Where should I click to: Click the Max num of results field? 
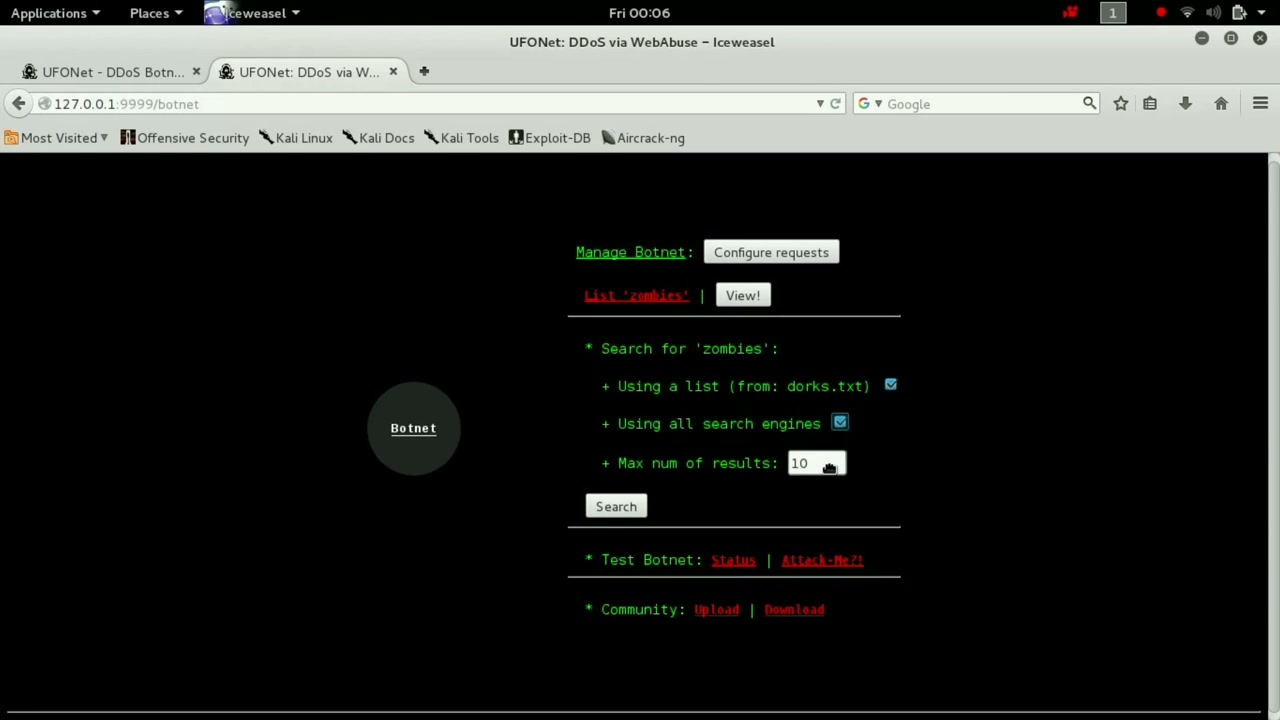(x=816, y=463)
